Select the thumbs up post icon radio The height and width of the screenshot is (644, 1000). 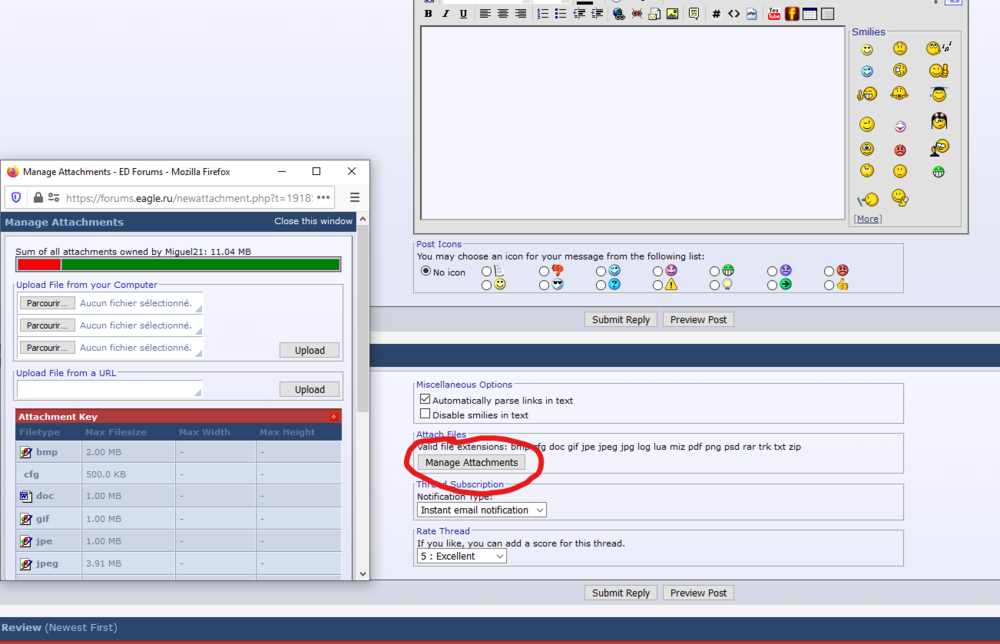828,285
